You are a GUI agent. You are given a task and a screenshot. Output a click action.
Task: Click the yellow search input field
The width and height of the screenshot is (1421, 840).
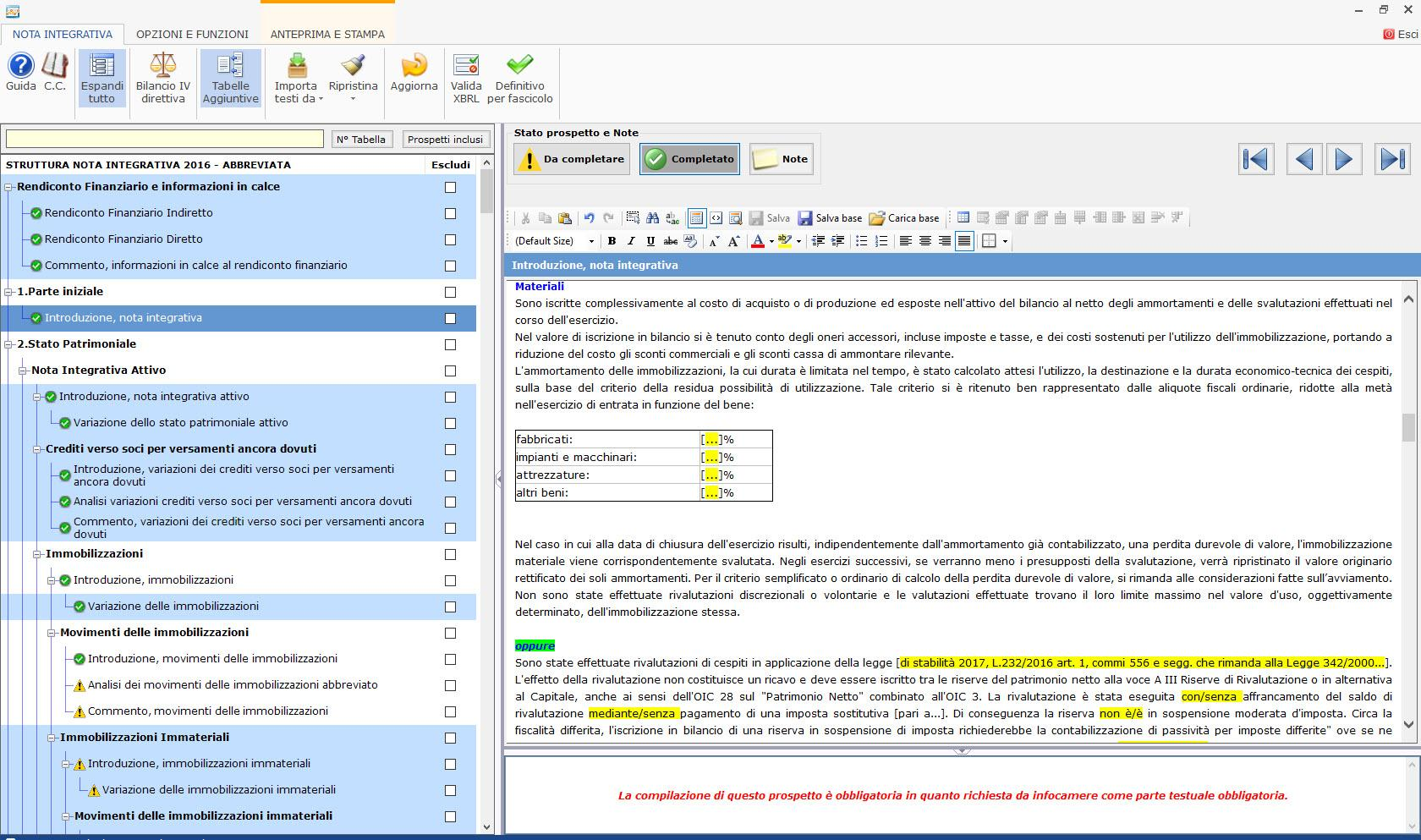pos(165,140)
